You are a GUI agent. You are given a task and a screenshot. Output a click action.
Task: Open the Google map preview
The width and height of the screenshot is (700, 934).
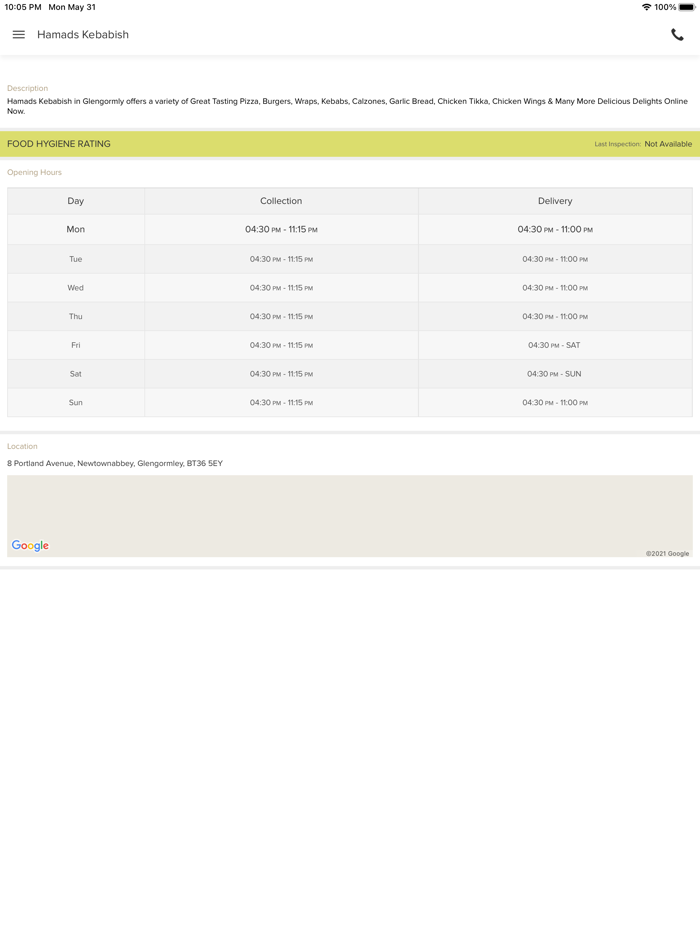click(350, 516)
